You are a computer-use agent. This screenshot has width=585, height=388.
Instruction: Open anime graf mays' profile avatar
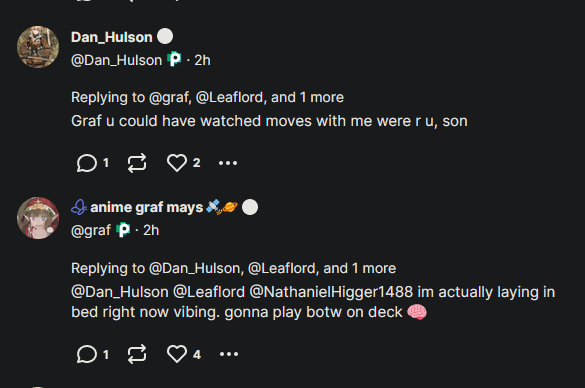click(38, 218)
